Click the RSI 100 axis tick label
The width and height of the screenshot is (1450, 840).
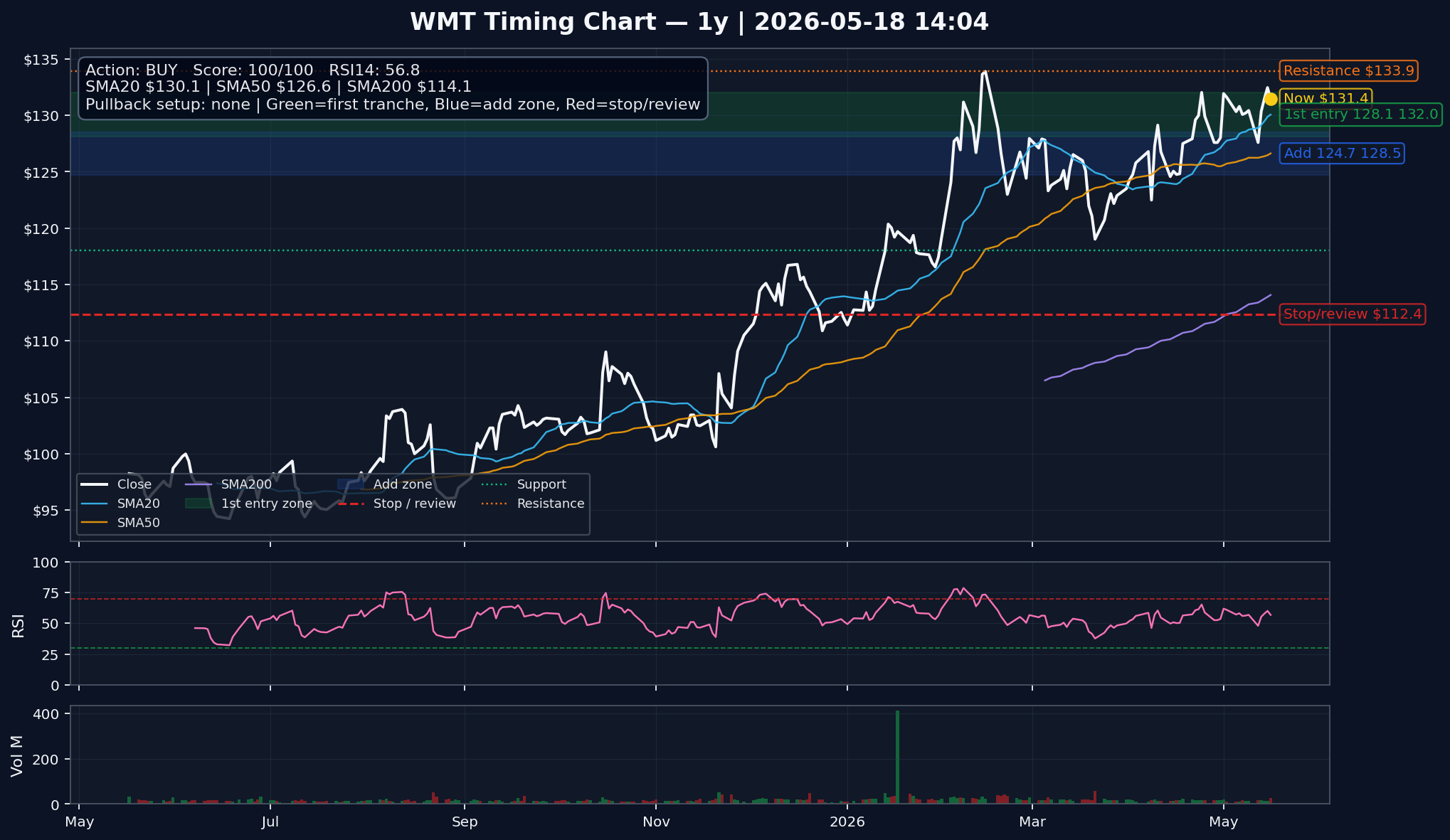tap(46, 563)
